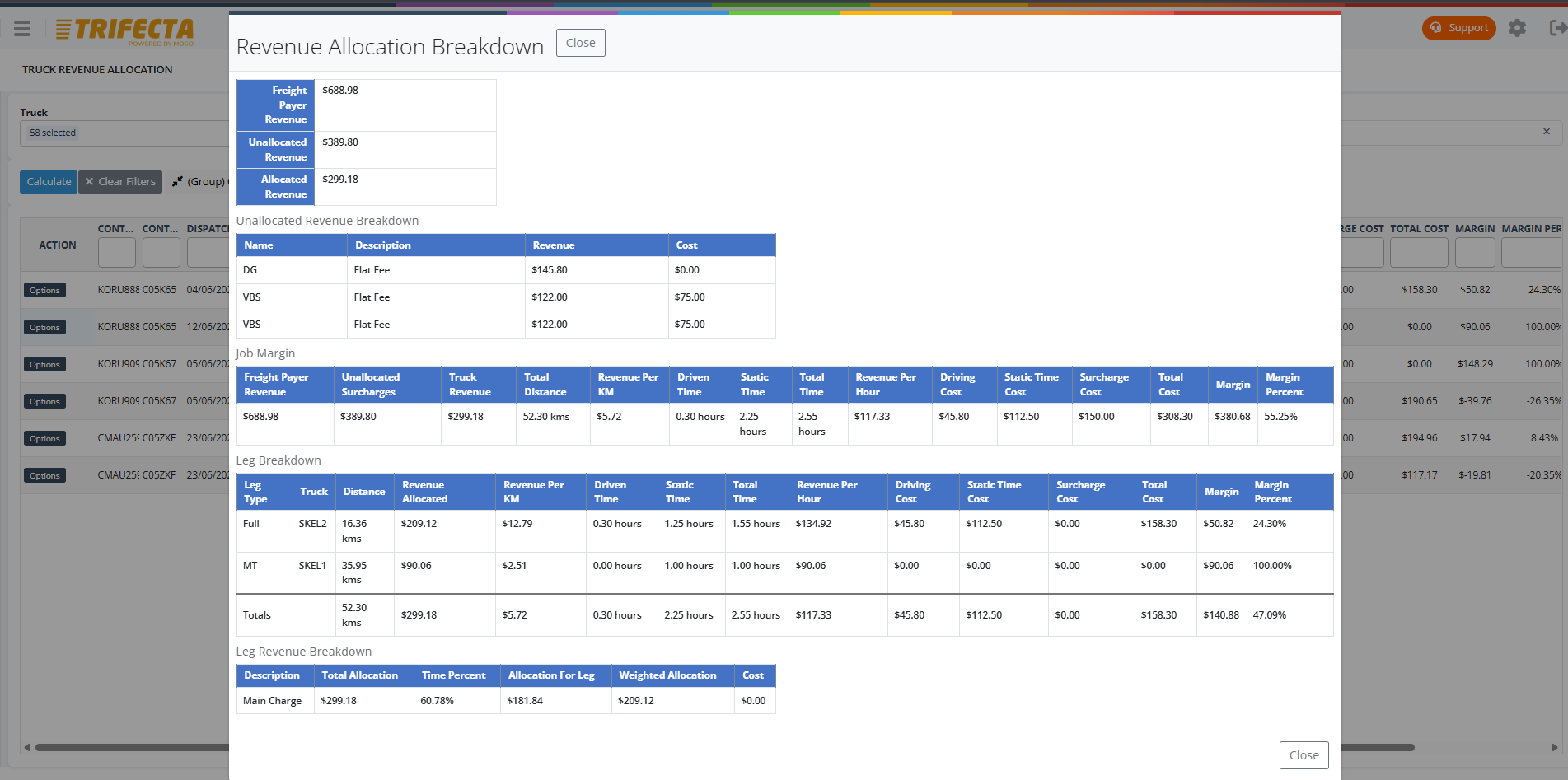
Task: Open the settings gear icon
Action: [1517, 28]
